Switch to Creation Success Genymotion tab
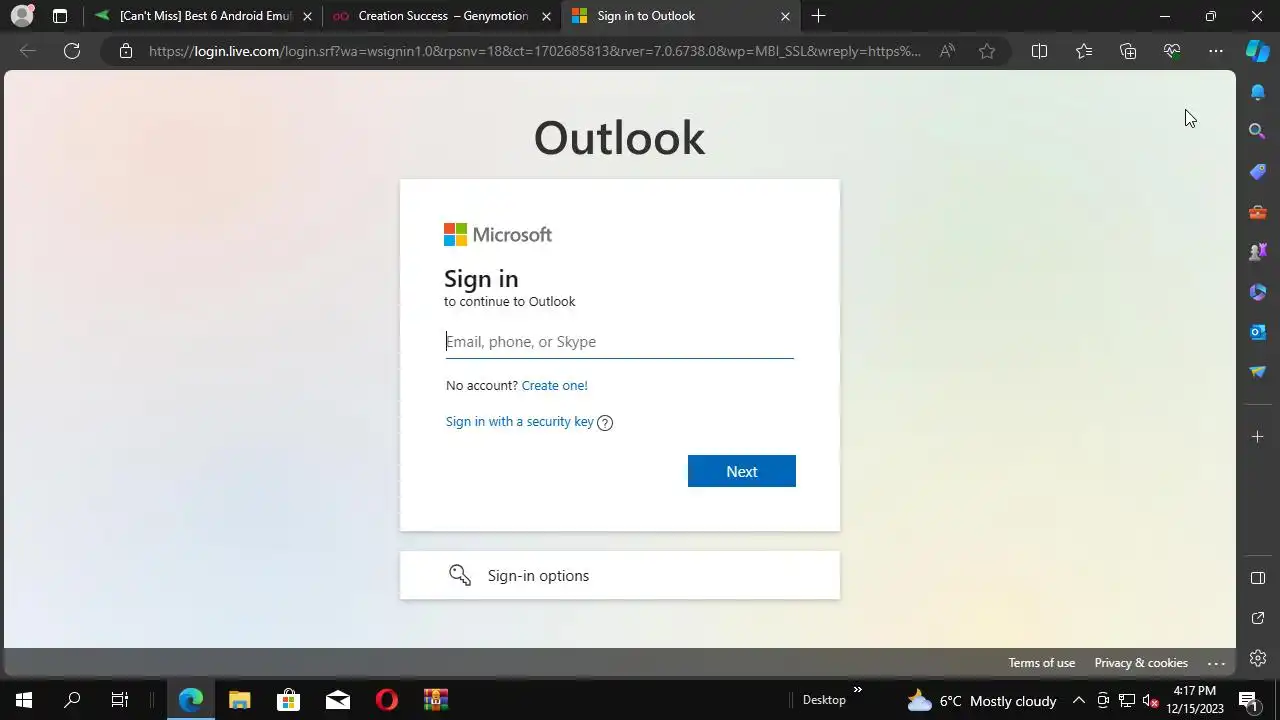 click(x=442, y=16)
